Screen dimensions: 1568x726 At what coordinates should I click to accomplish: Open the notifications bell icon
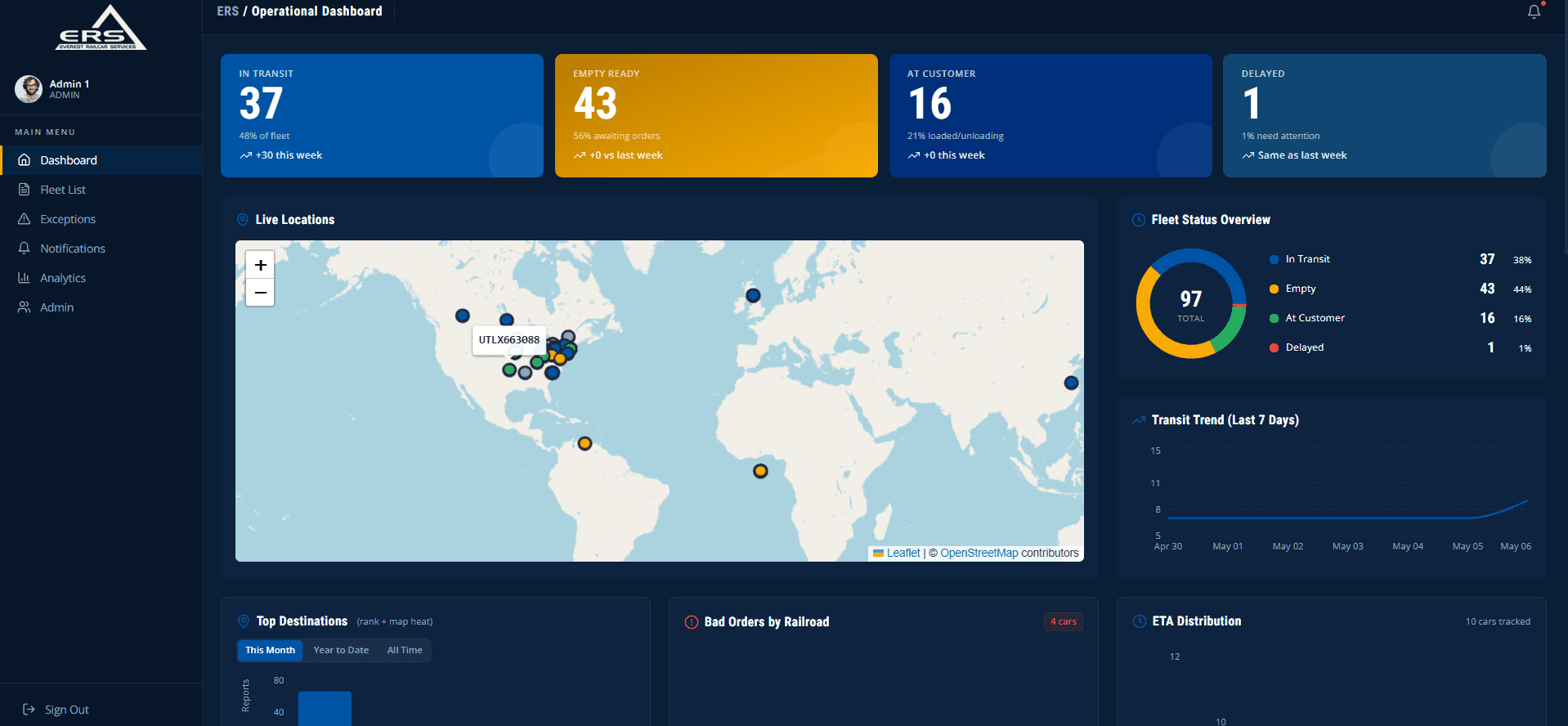[1534, 11]
